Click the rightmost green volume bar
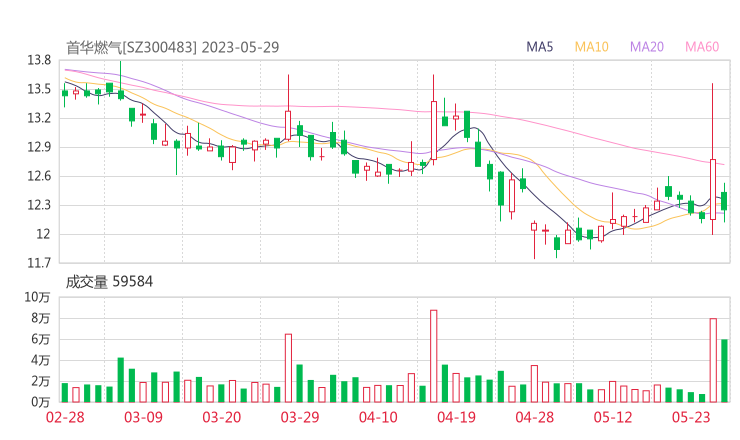740x440 pixels. (x=724, y=370)
